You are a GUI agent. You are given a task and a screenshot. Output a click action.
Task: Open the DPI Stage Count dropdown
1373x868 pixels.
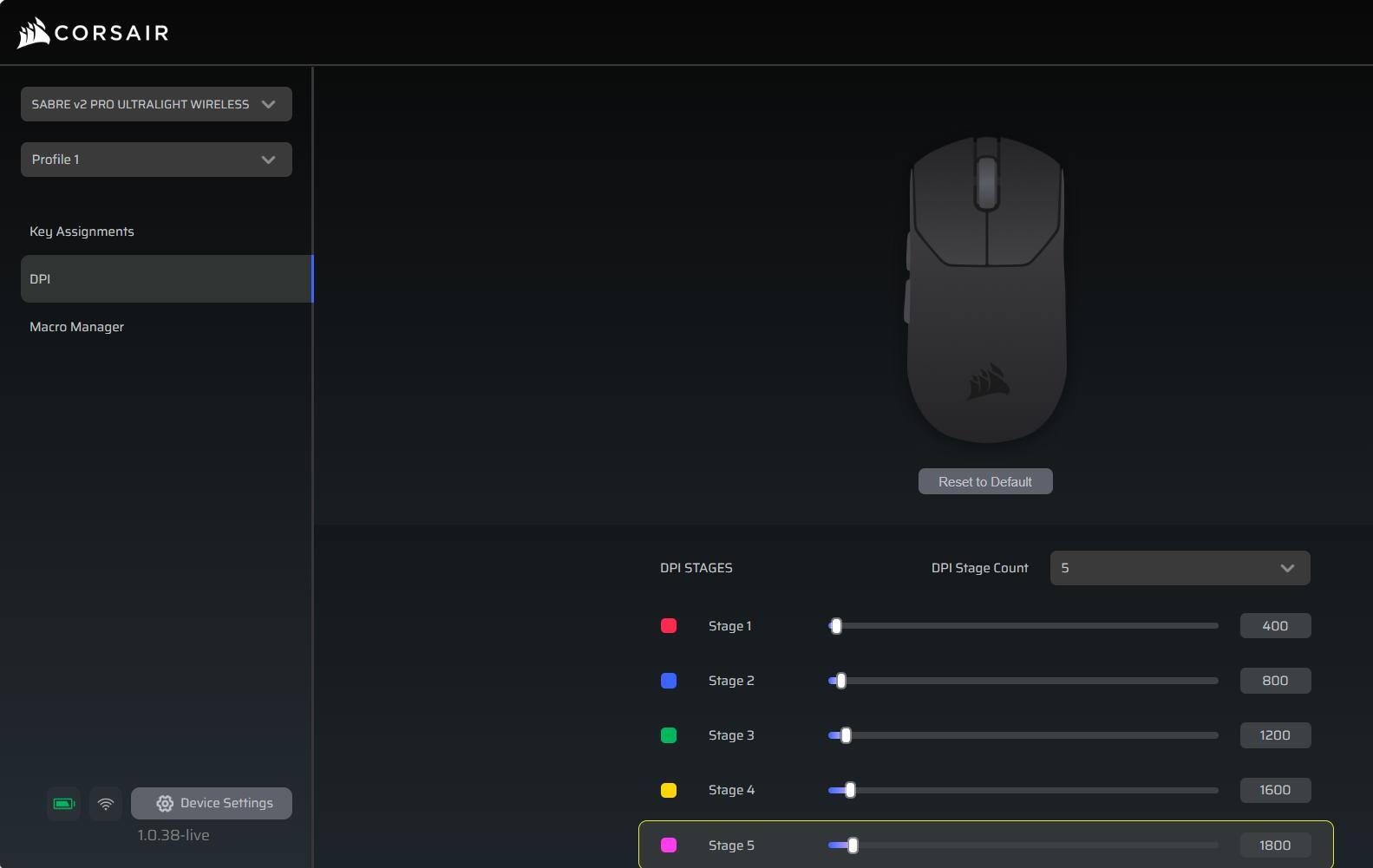1180,568
